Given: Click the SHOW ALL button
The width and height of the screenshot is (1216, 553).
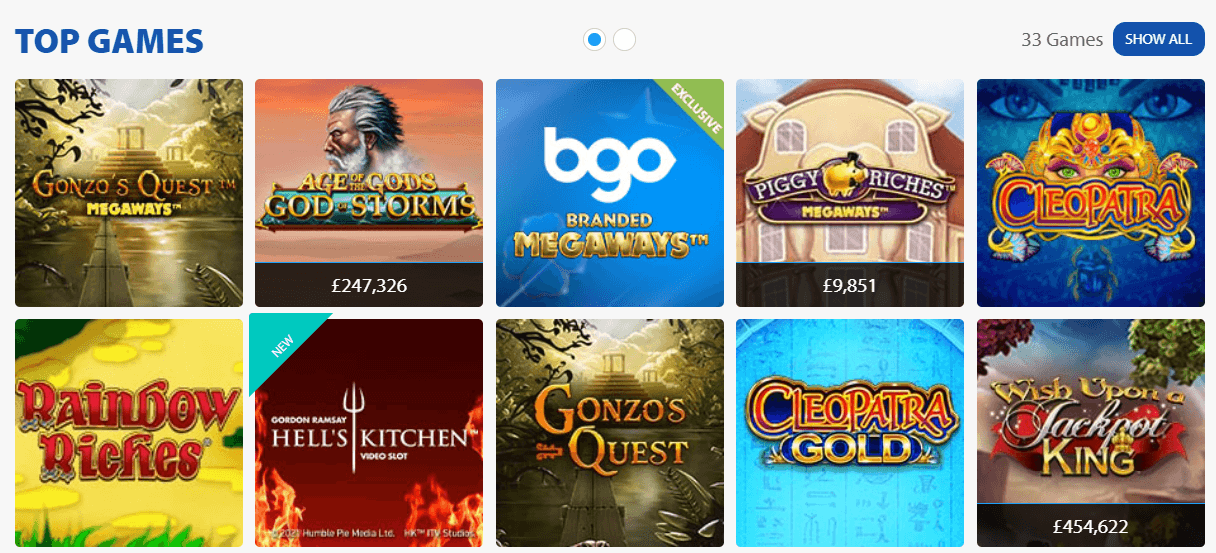Looking at the screenshot, I should 1158,39.
